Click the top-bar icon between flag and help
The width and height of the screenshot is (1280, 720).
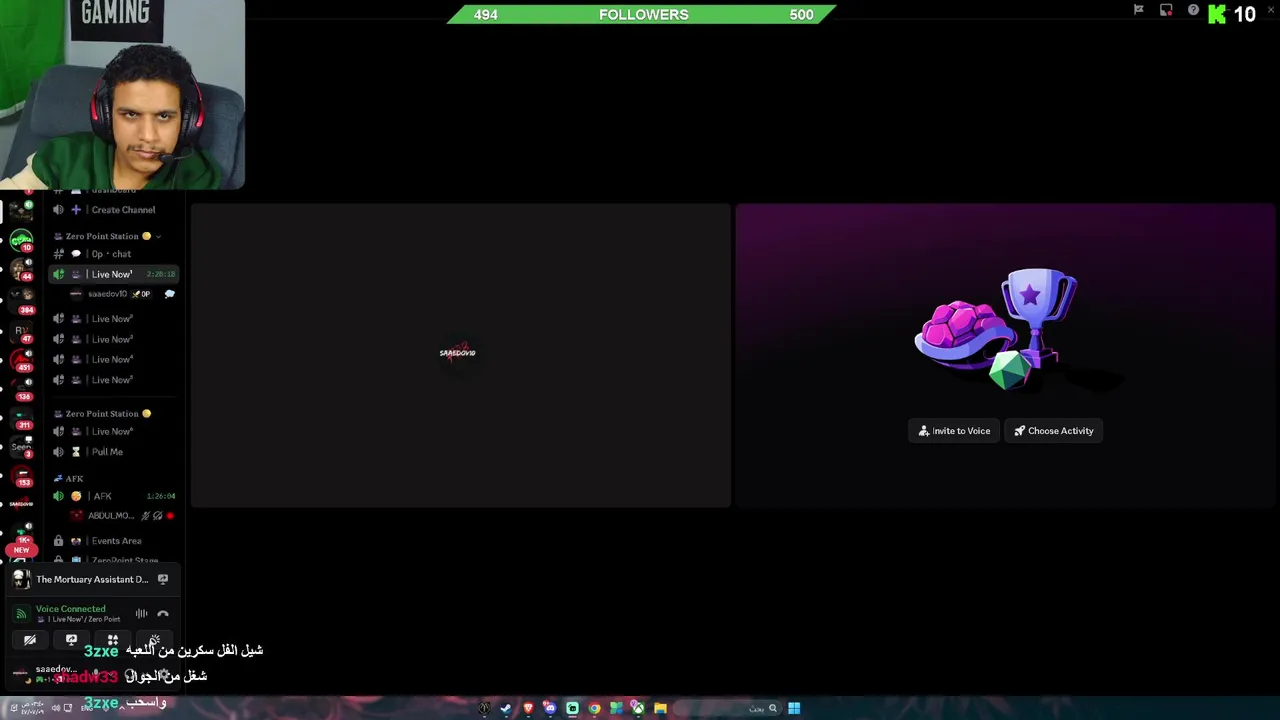[x=1166, y=10]
